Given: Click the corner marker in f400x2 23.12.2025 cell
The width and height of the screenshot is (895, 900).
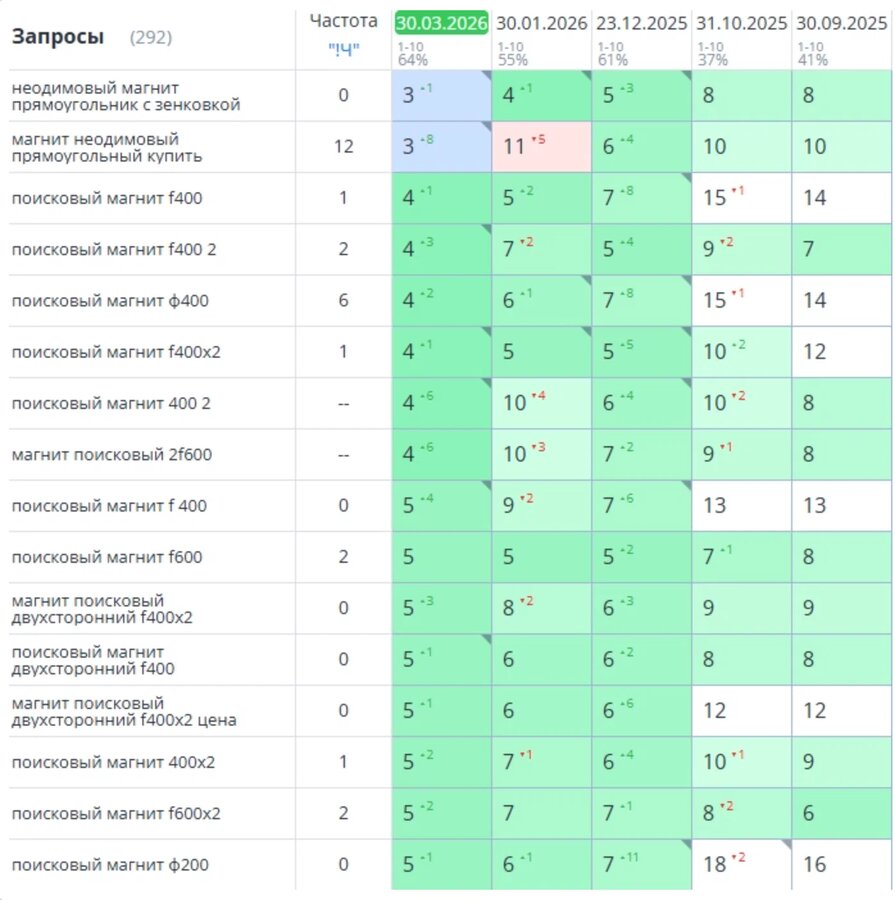Looking at the screenshot, I should pos(687,331).
